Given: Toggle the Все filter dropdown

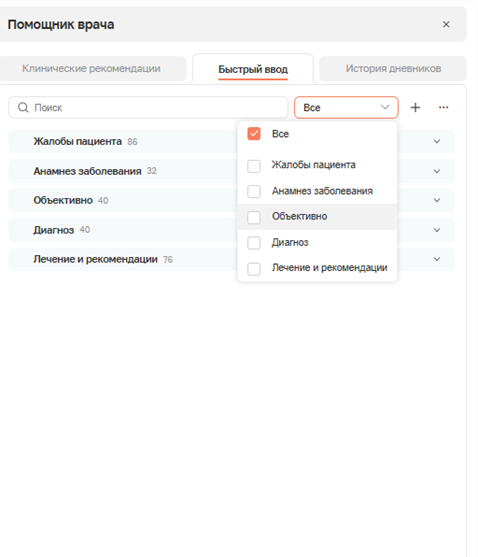Looking at the screenshot, I should click(346, 107).
